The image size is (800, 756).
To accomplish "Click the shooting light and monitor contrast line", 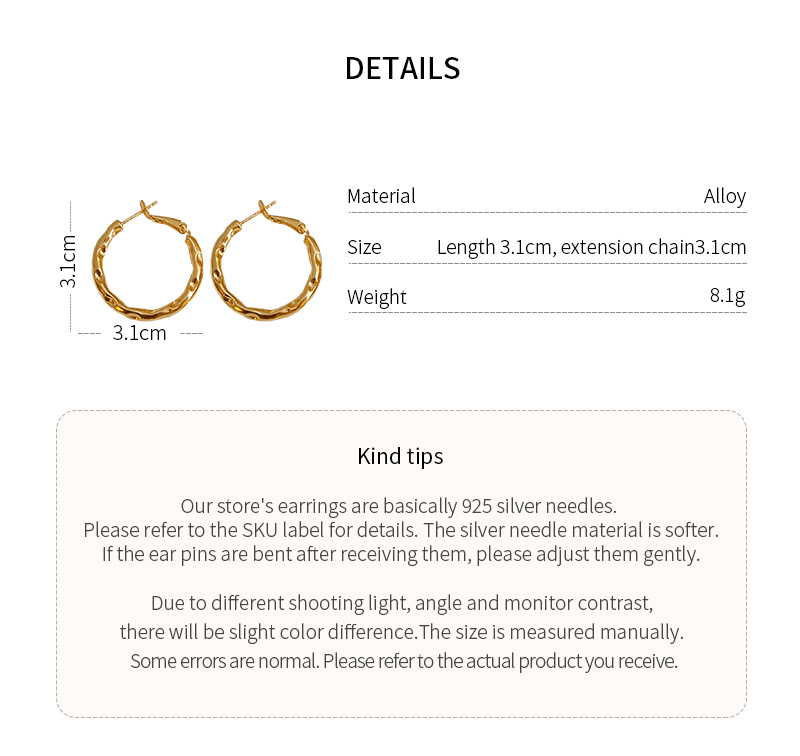I will click(x=401, y=603).
